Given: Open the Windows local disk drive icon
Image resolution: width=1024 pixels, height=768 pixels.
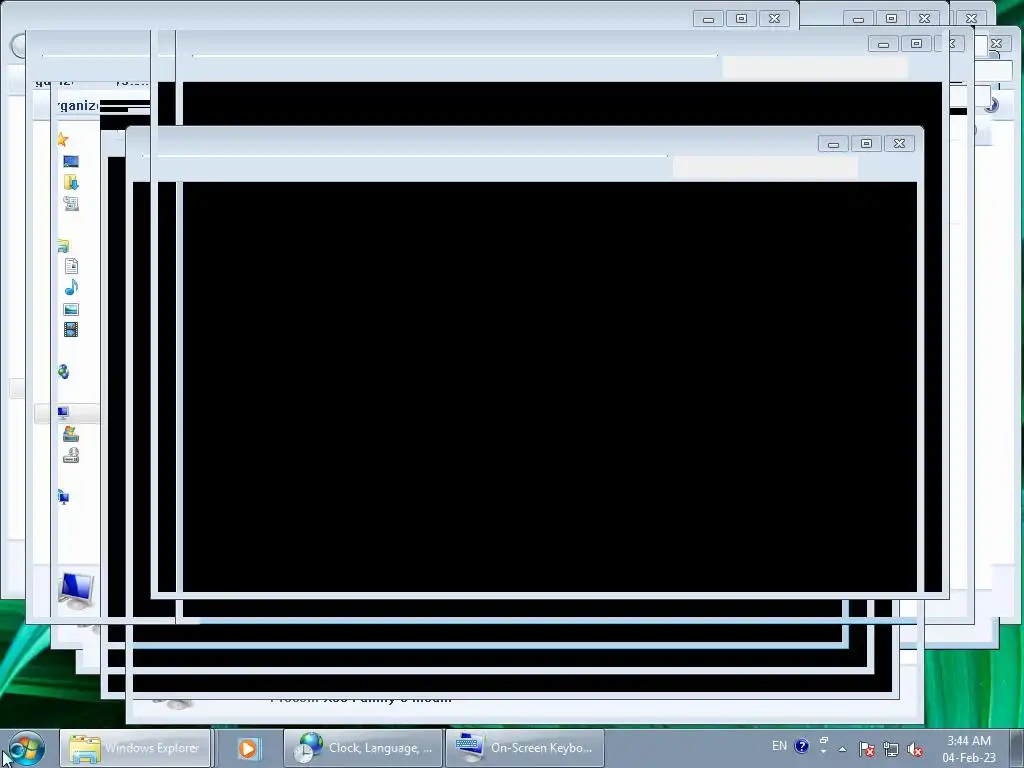Looking at the screenshot, I should coord(71,434).
